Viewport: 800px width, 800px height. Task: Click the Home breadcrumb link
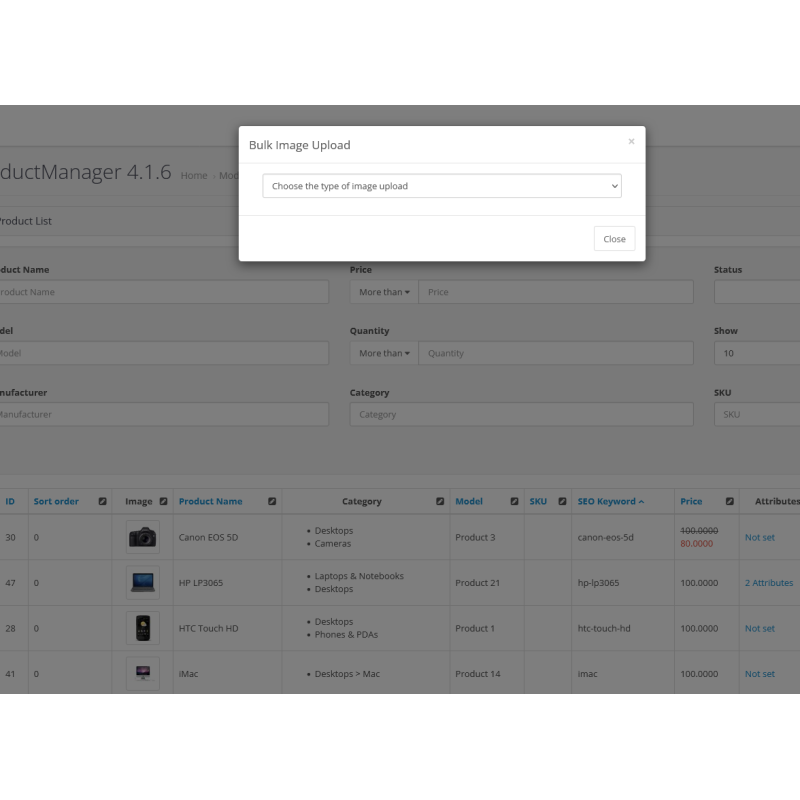pyautogui.click(x=194, y=176)
